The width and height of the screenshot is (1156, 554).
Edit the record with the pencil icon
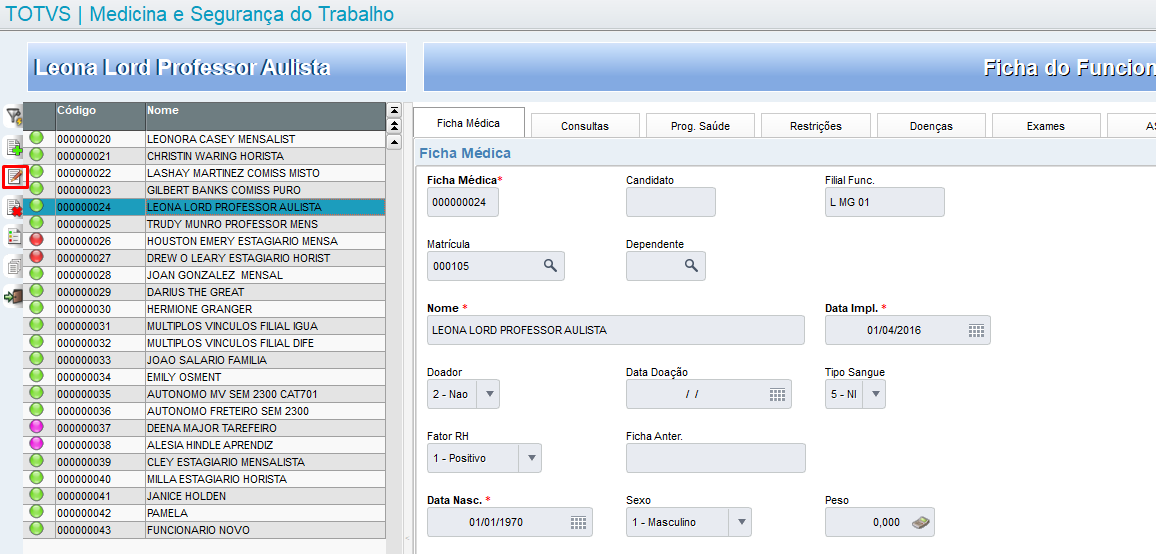(15, 177)
